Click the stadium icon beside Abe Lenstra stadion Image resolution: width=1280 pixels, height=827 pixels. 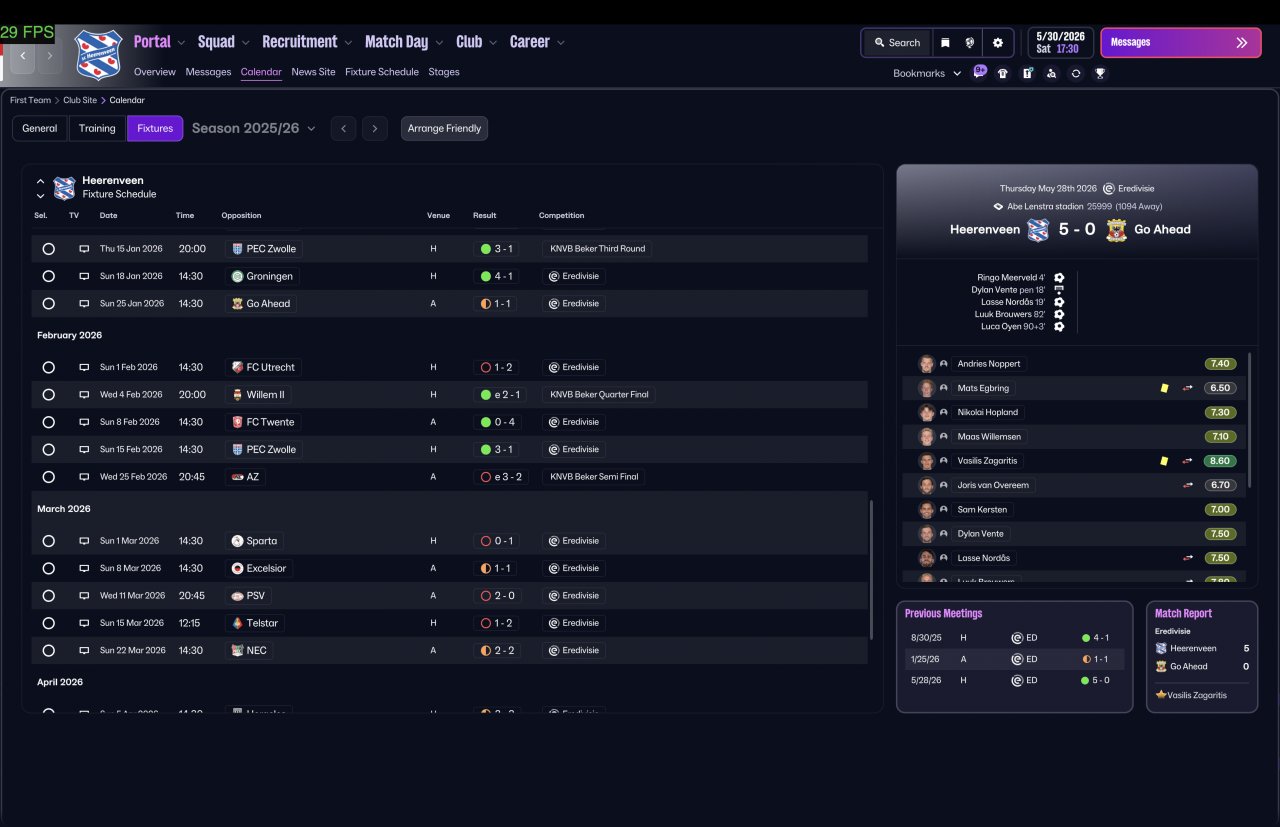(x=998, y=206)
